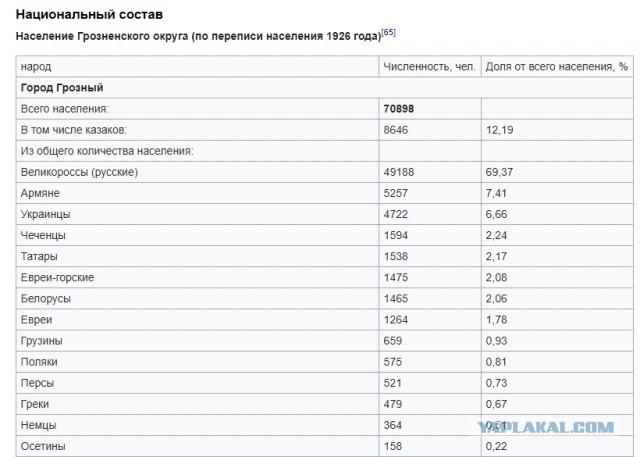Viewport: 640px width, 457px height.
Task: Click the percentage 7,41
Action: (496, 193)
